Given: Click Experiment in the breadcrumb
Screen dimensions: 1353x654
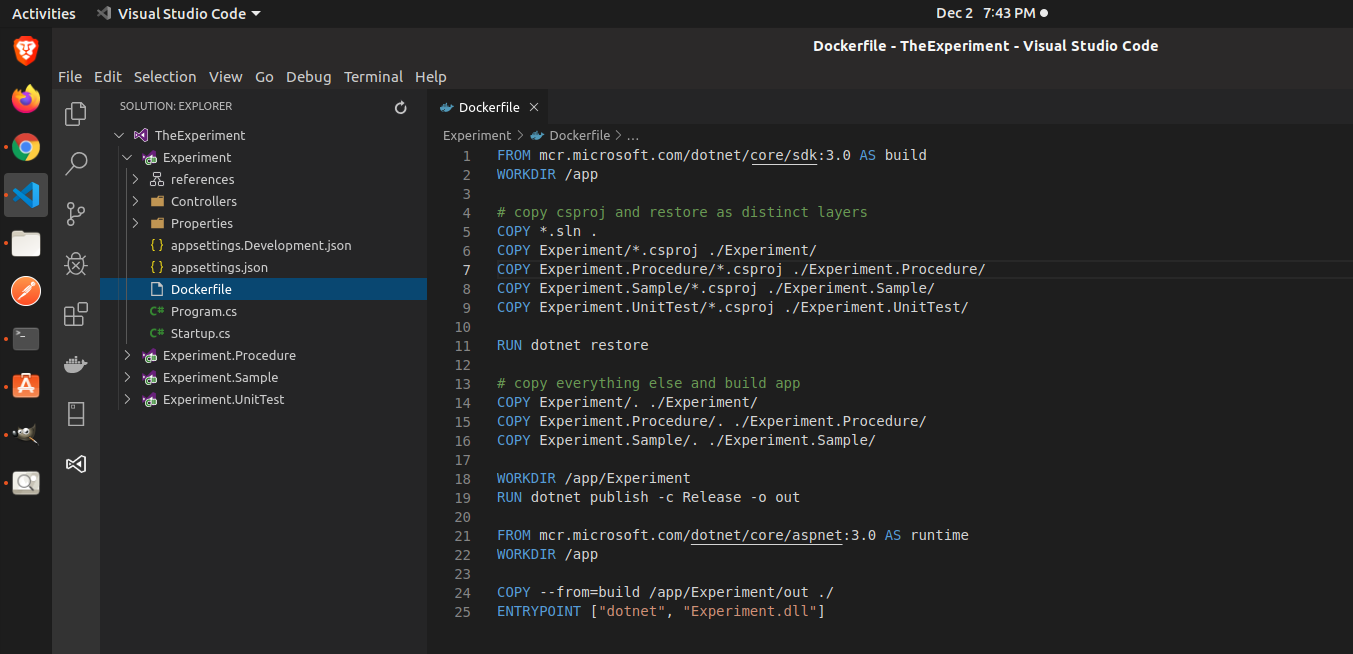Looking at the screenshot, I should (x=477, y=135).
